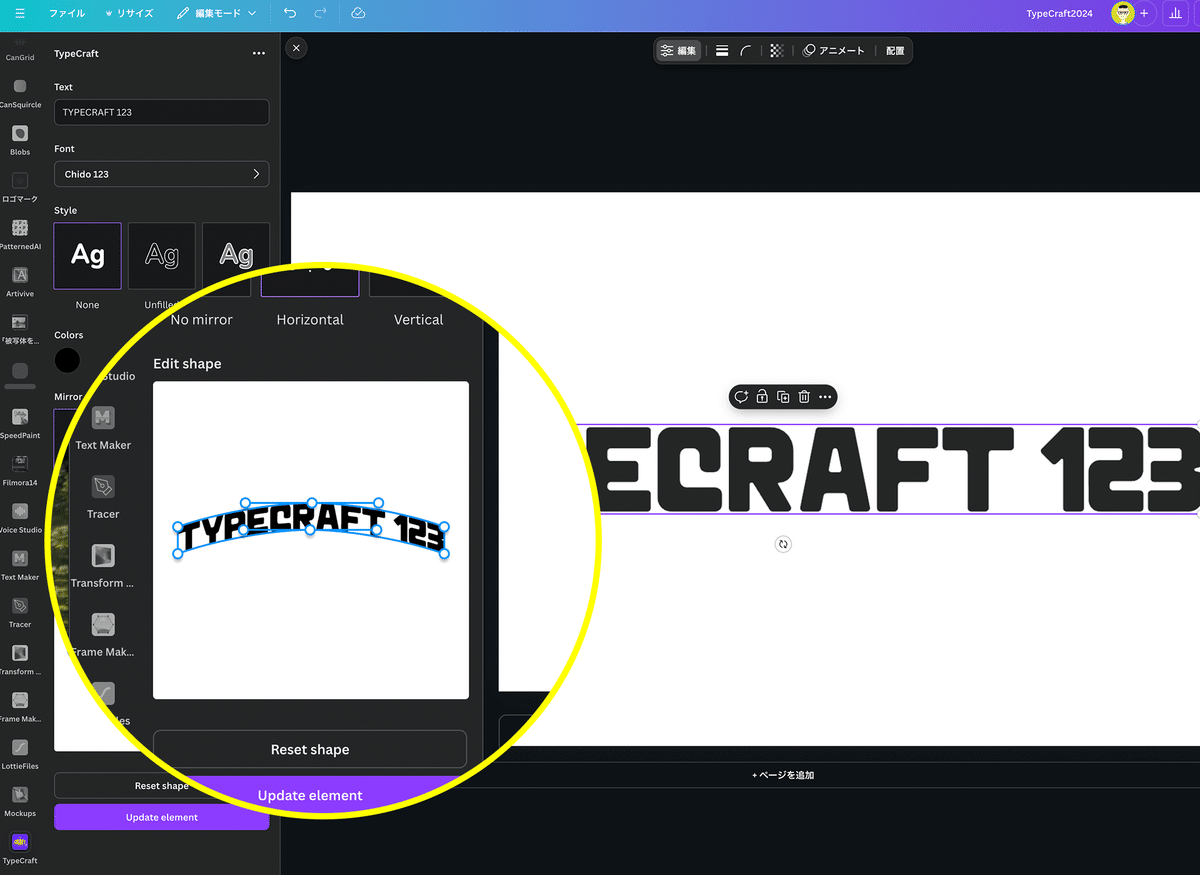1200x875 pixels.
Task: Set Mirror to Vertical
Action: pos(418,319)
